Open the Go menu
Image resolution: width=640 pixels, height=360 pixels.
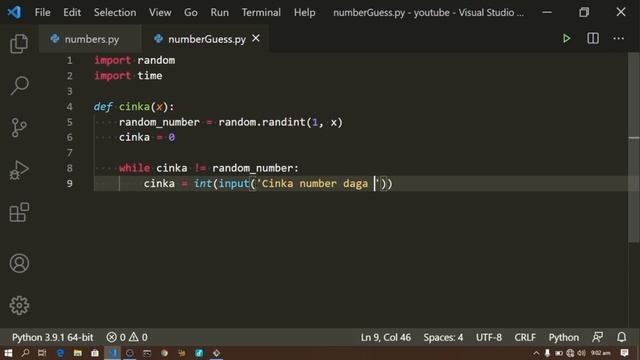191,12
